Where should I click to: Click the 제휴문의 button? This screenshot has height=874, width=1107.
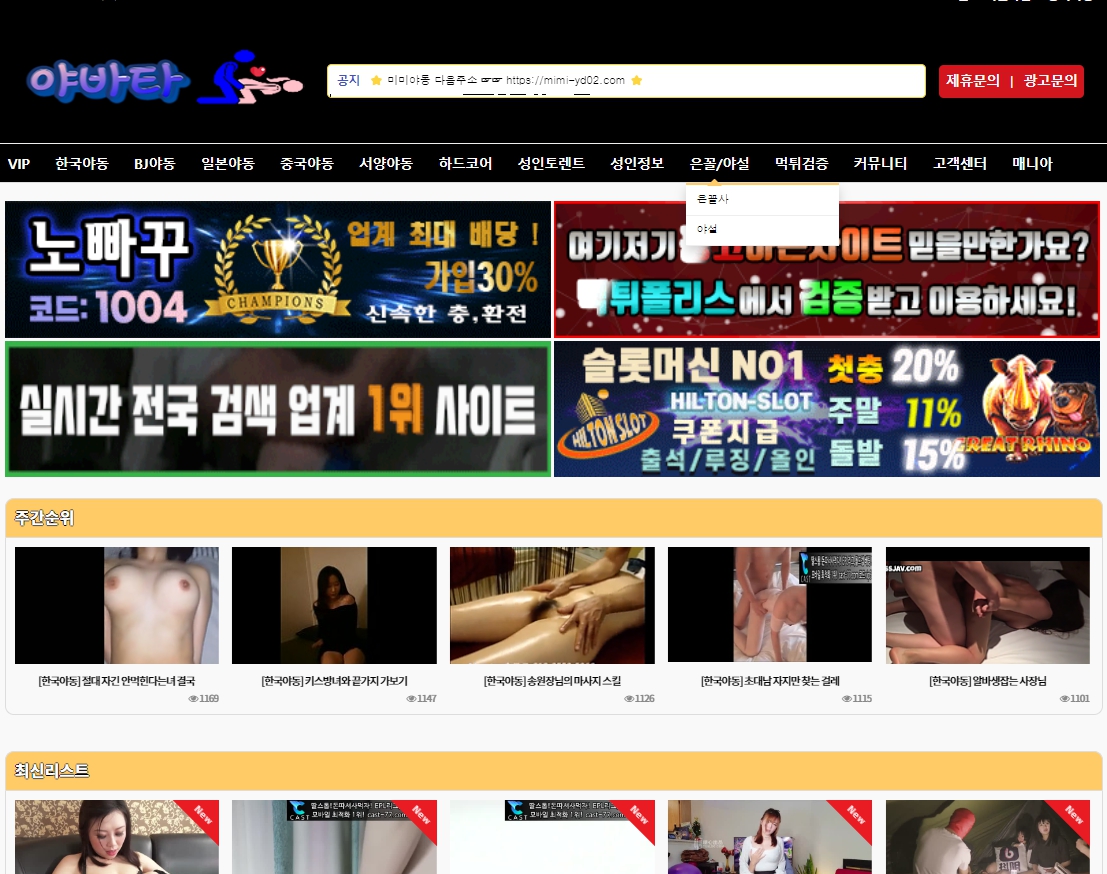pos(973,81)
